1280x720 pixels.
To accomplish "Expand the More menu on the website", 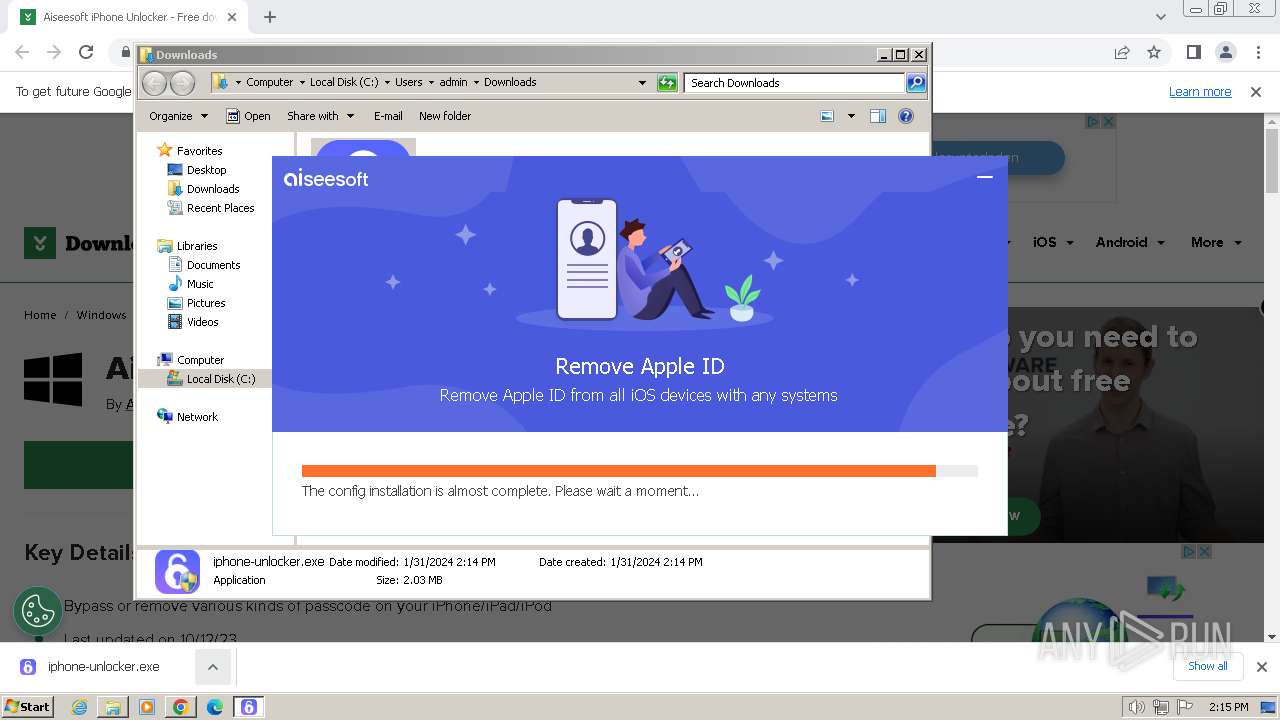I will pos(1216,242).
